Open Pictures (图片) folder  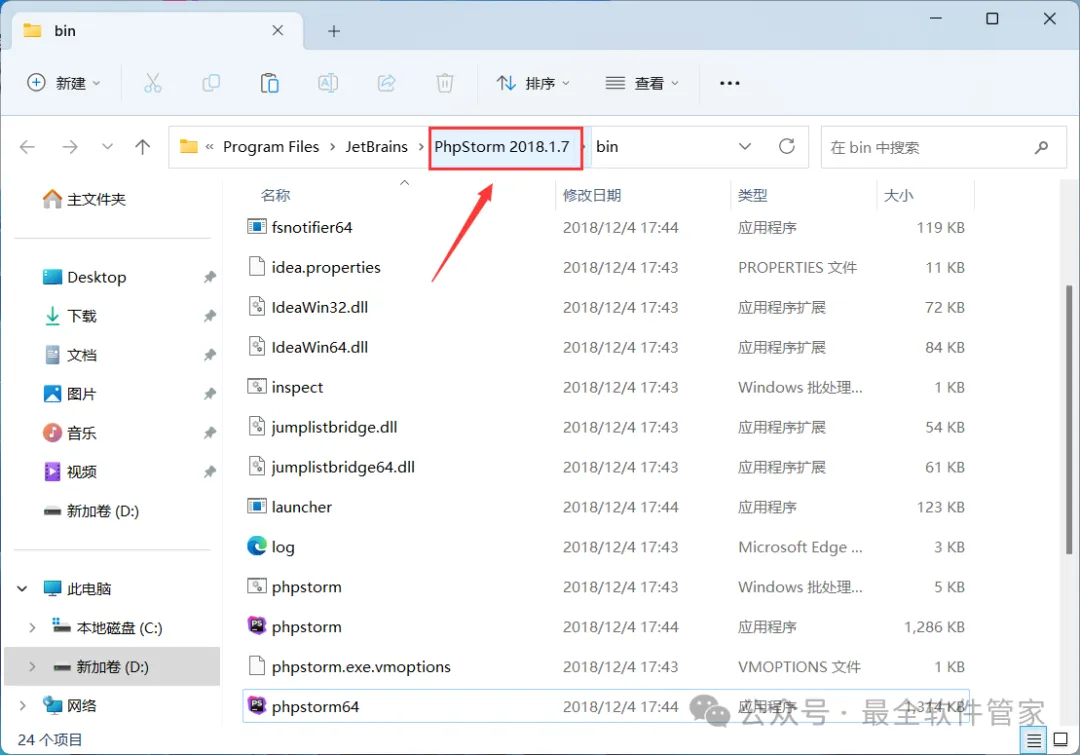[x=70, y=394]
